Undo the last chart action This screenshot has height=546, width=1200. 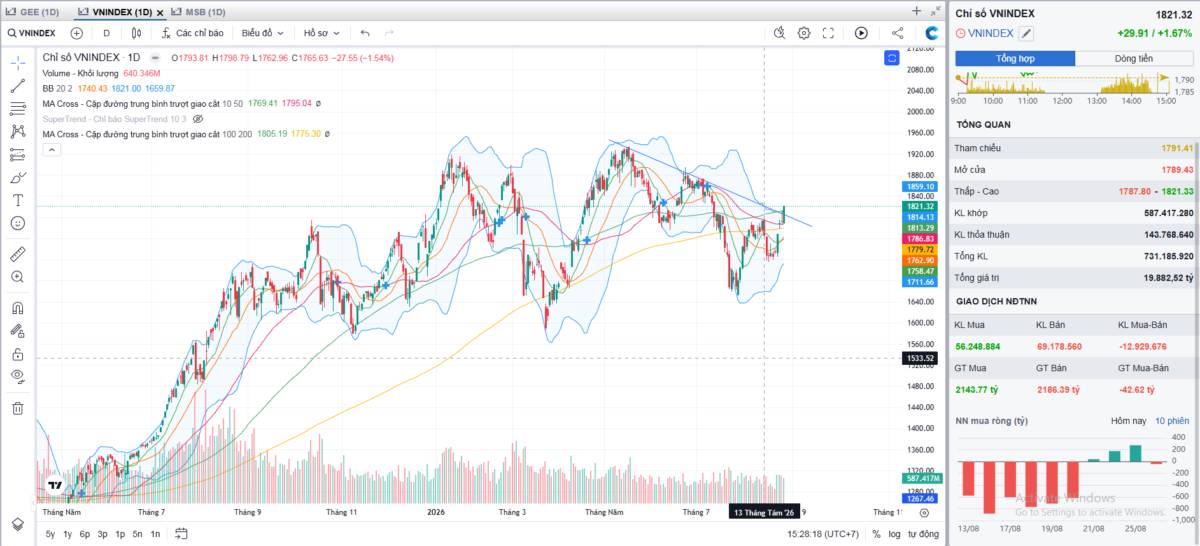tap(365, 33)
